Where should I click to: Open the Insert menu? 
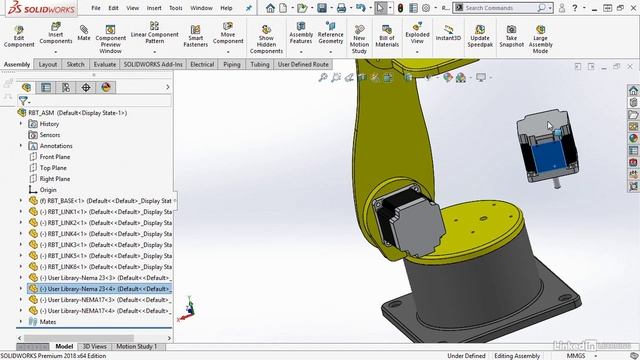(154, 8)
